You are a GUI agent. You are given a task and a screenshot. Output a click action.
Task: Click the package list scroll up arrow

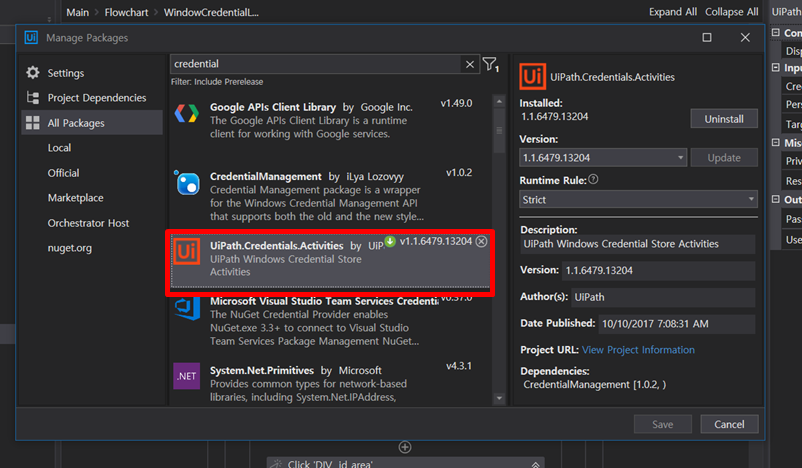(x=499, y=101)
